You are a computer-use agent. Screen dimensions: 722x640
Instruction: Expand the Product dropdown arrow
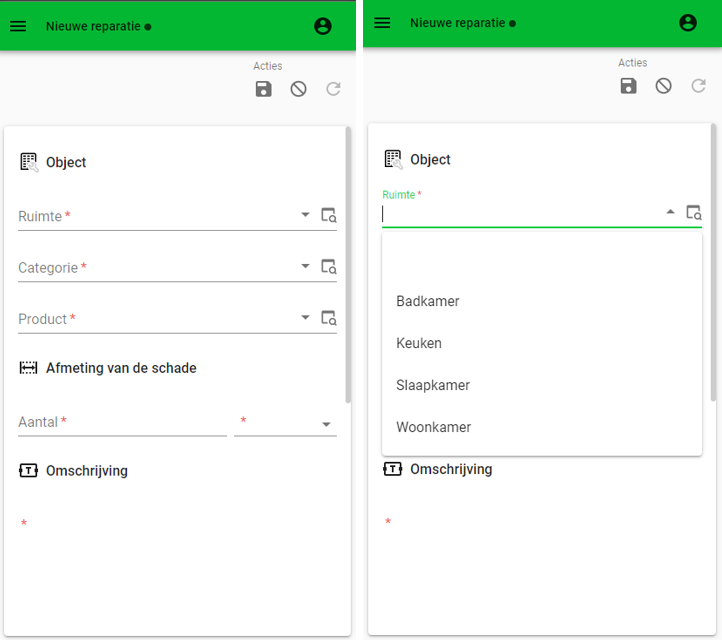click(x=305, y=317)
